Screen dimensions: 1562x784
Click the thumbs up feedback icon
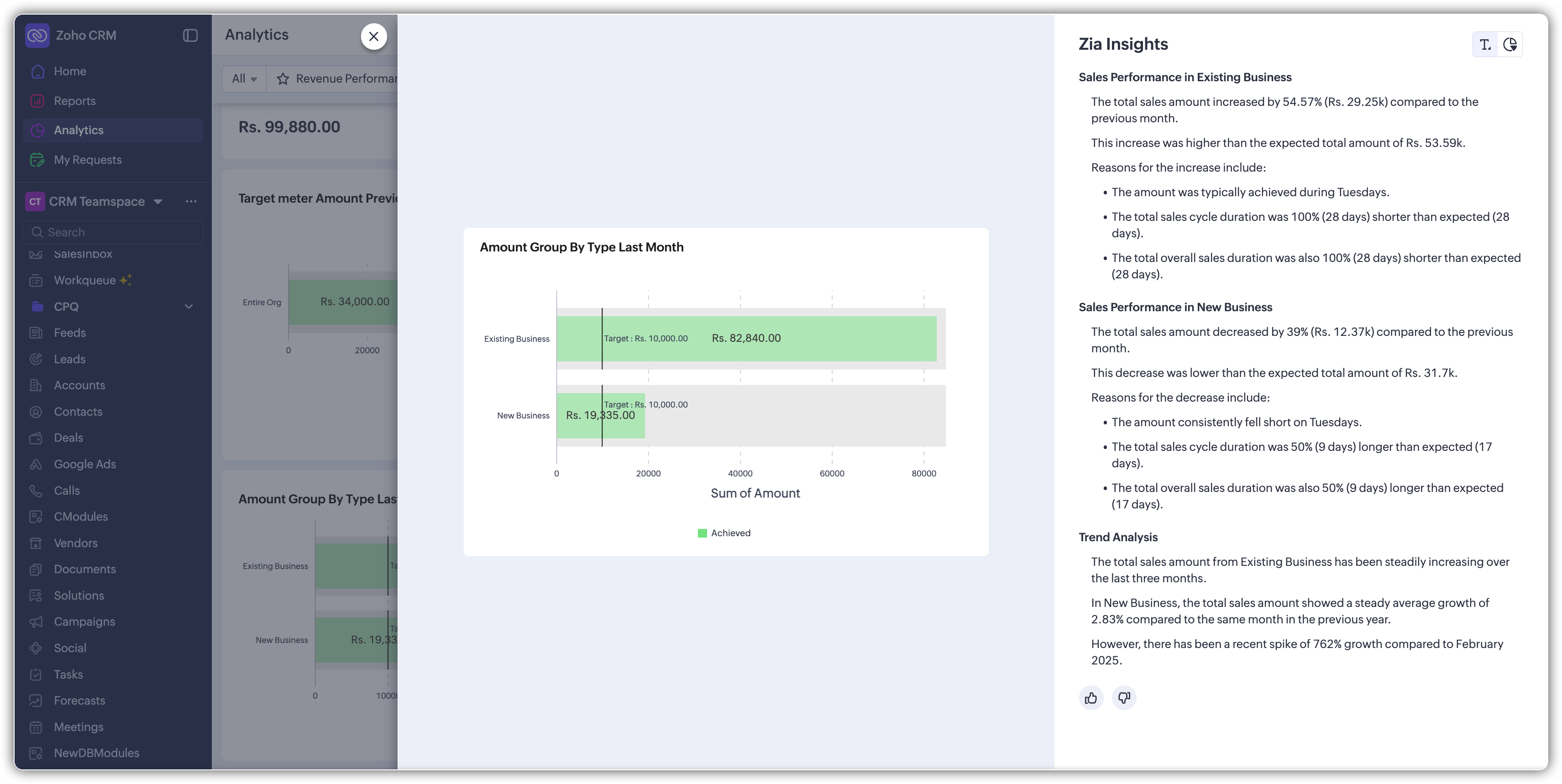point(1091,698)
